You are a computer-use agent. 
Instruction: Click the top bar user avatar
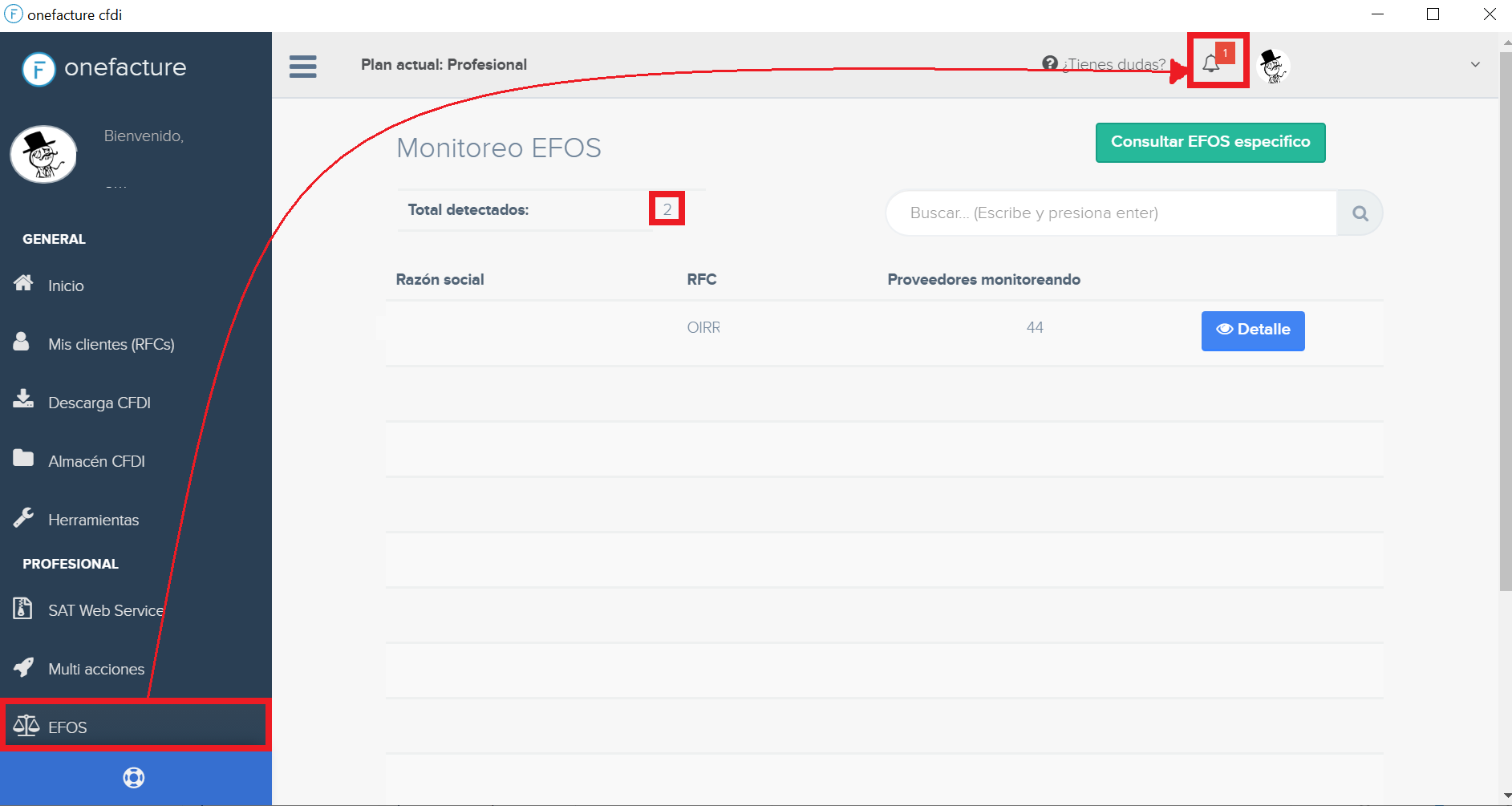coord(1272,66)
